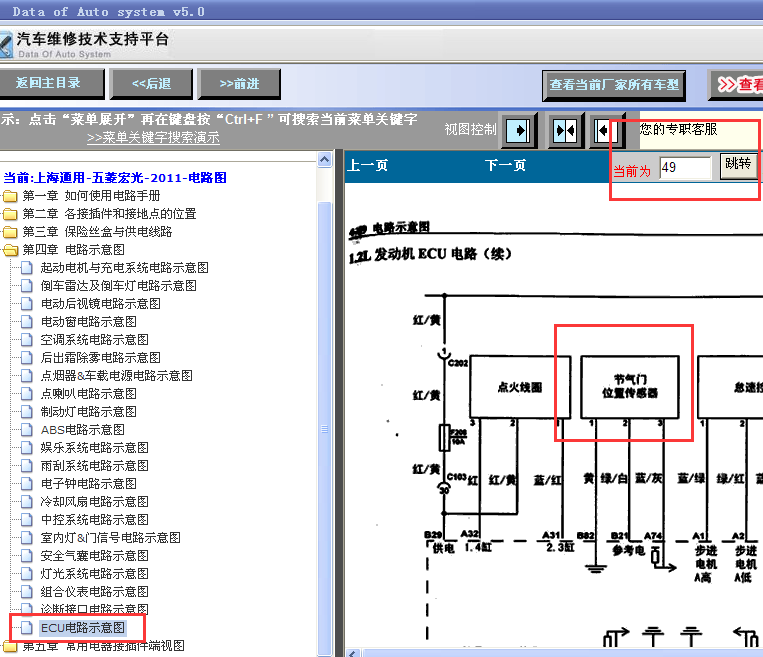Click the center-split view control icon
This screenshot has height=657, width=763.
[x=565, y=131]
